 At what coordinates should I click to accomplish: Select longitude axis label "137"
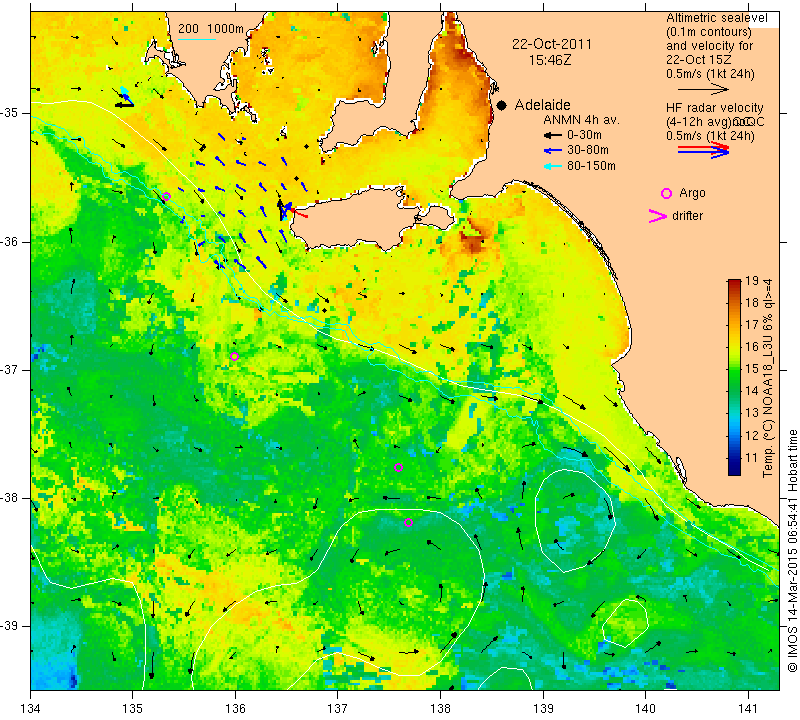pos(338,709)
